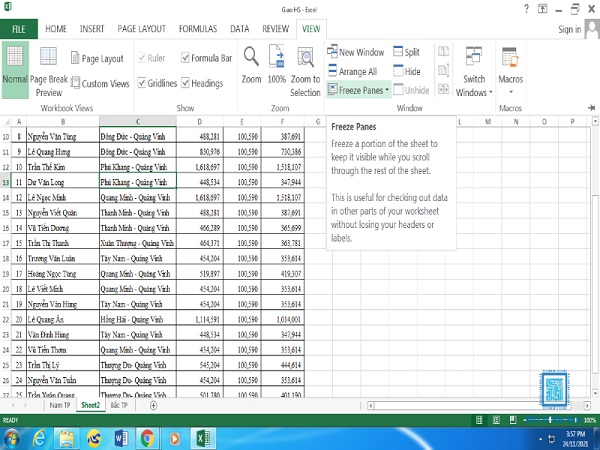Click Synchronous Scrolling icon

tap(443, 70)
